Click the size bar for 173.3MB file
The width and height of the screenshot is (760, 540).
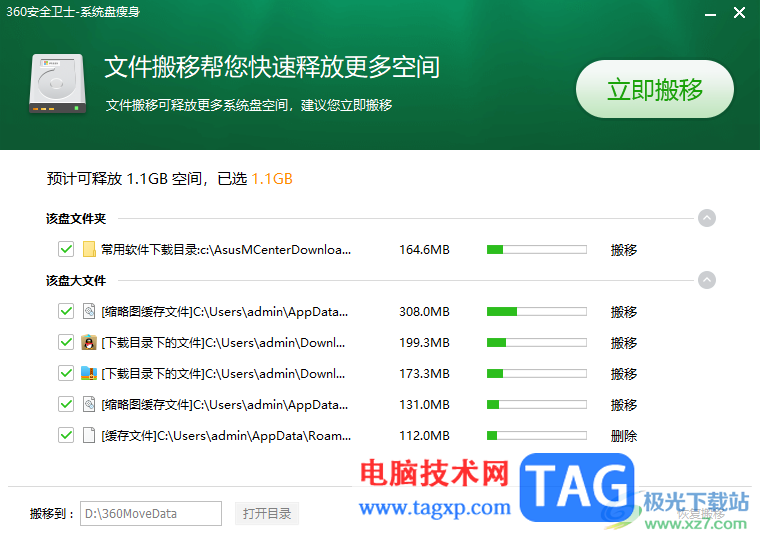point(537,374)
